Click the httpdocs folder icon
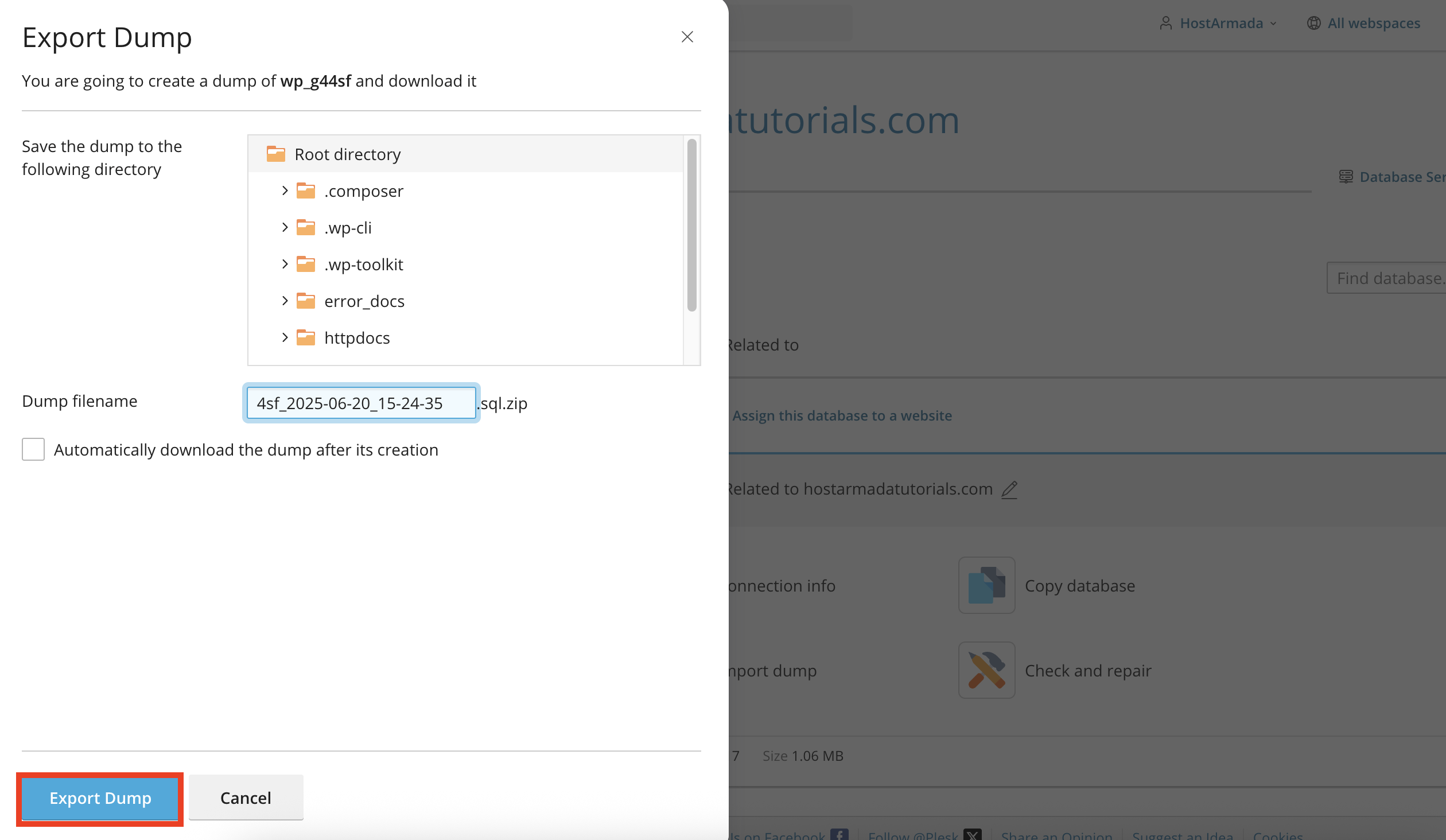The height and width of the screenshot is (840, 1446). (x=306, y=337)
